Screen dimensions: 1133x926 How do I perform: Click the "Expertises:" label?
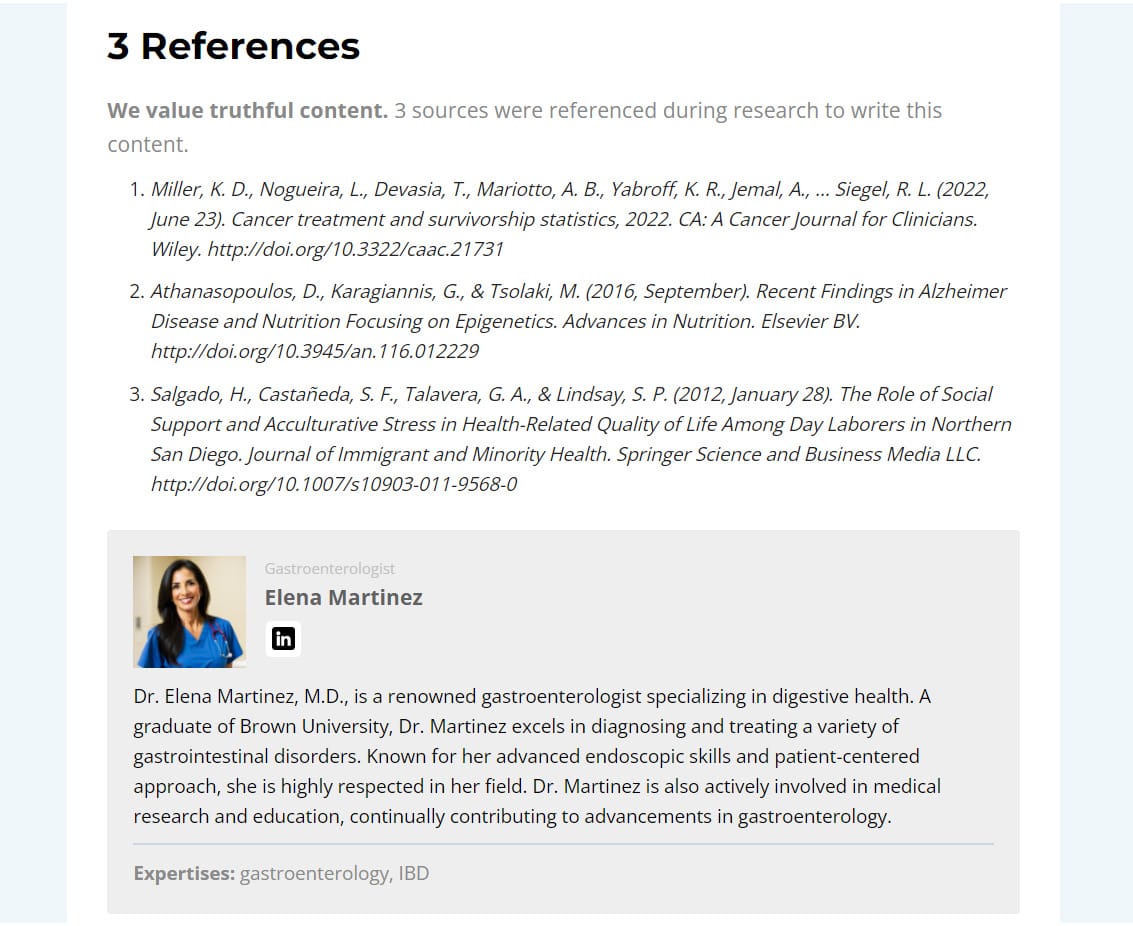pos(184,873)
